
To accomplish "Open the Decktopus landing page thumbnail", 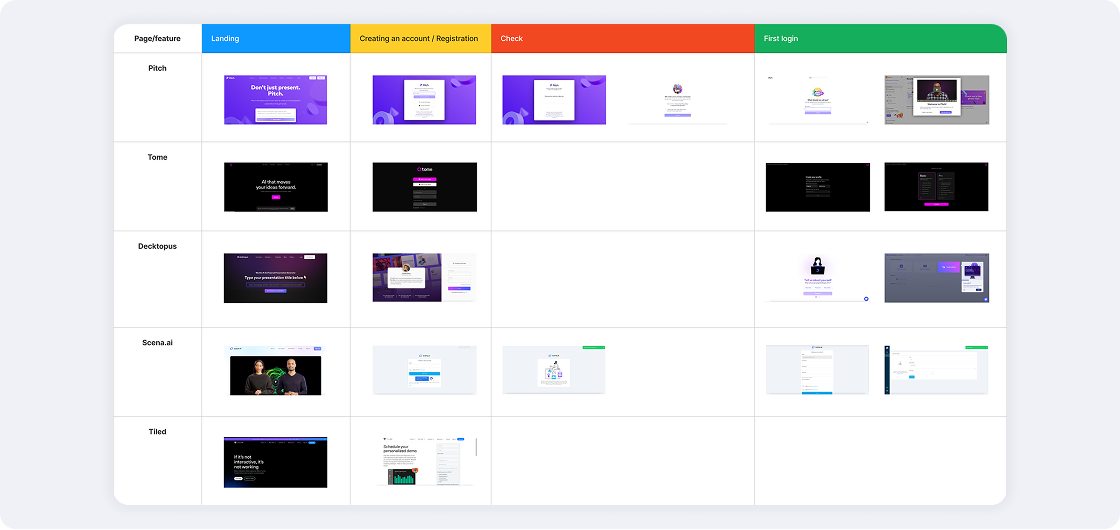I will (x=276, y=278).
